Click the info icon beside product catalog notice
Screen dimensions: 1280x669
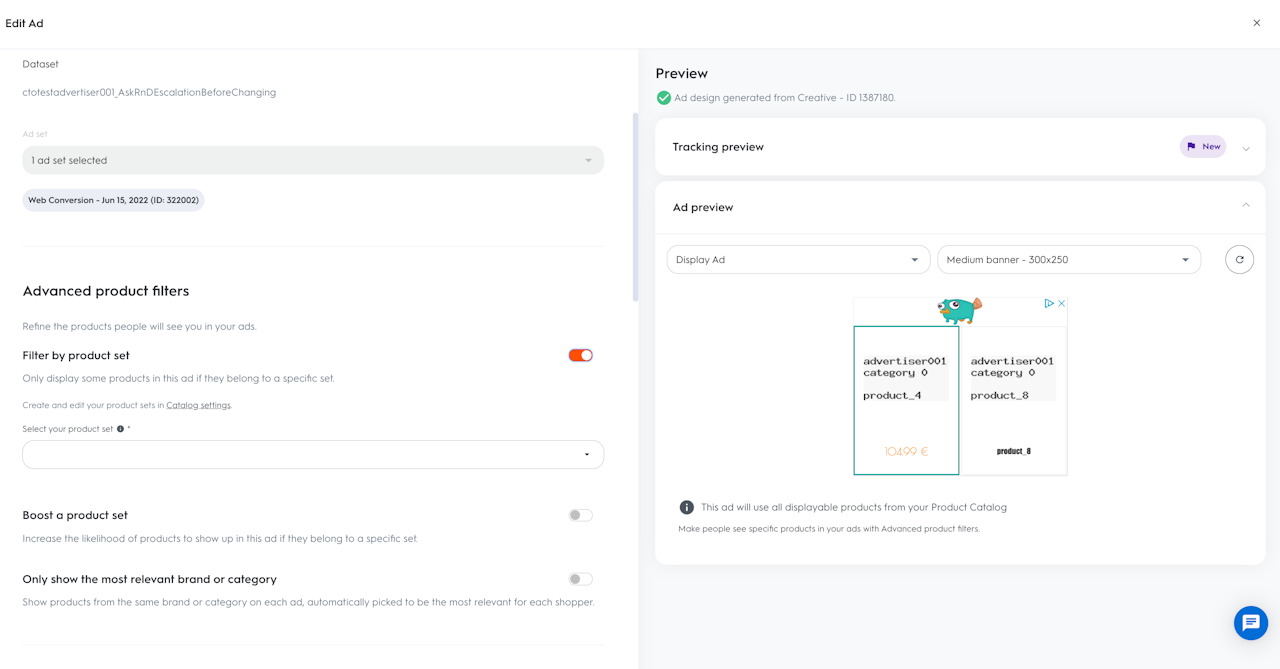tap(687, 507)
